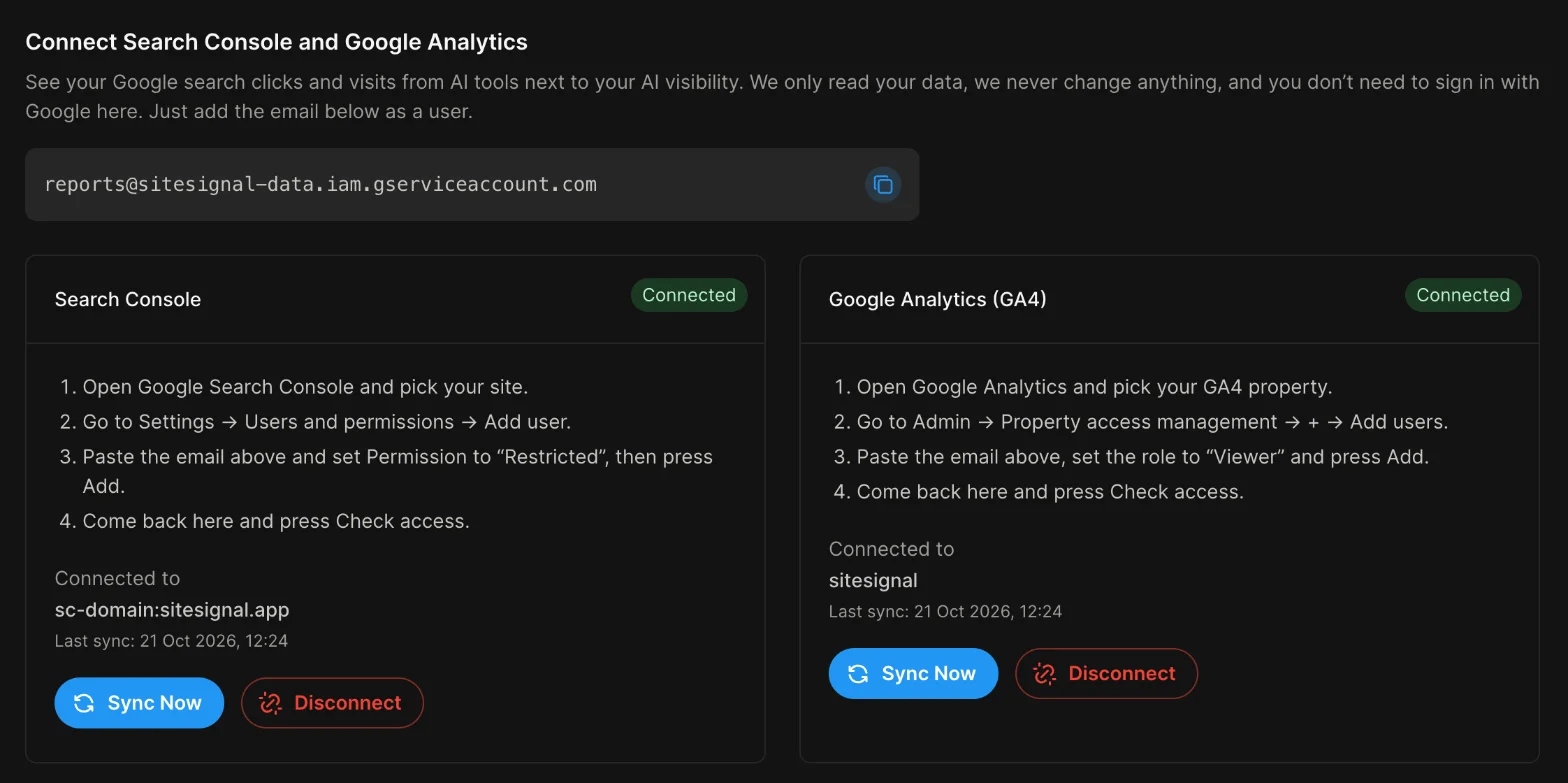Click Last sync text in Search Console card

click(171, 641)
